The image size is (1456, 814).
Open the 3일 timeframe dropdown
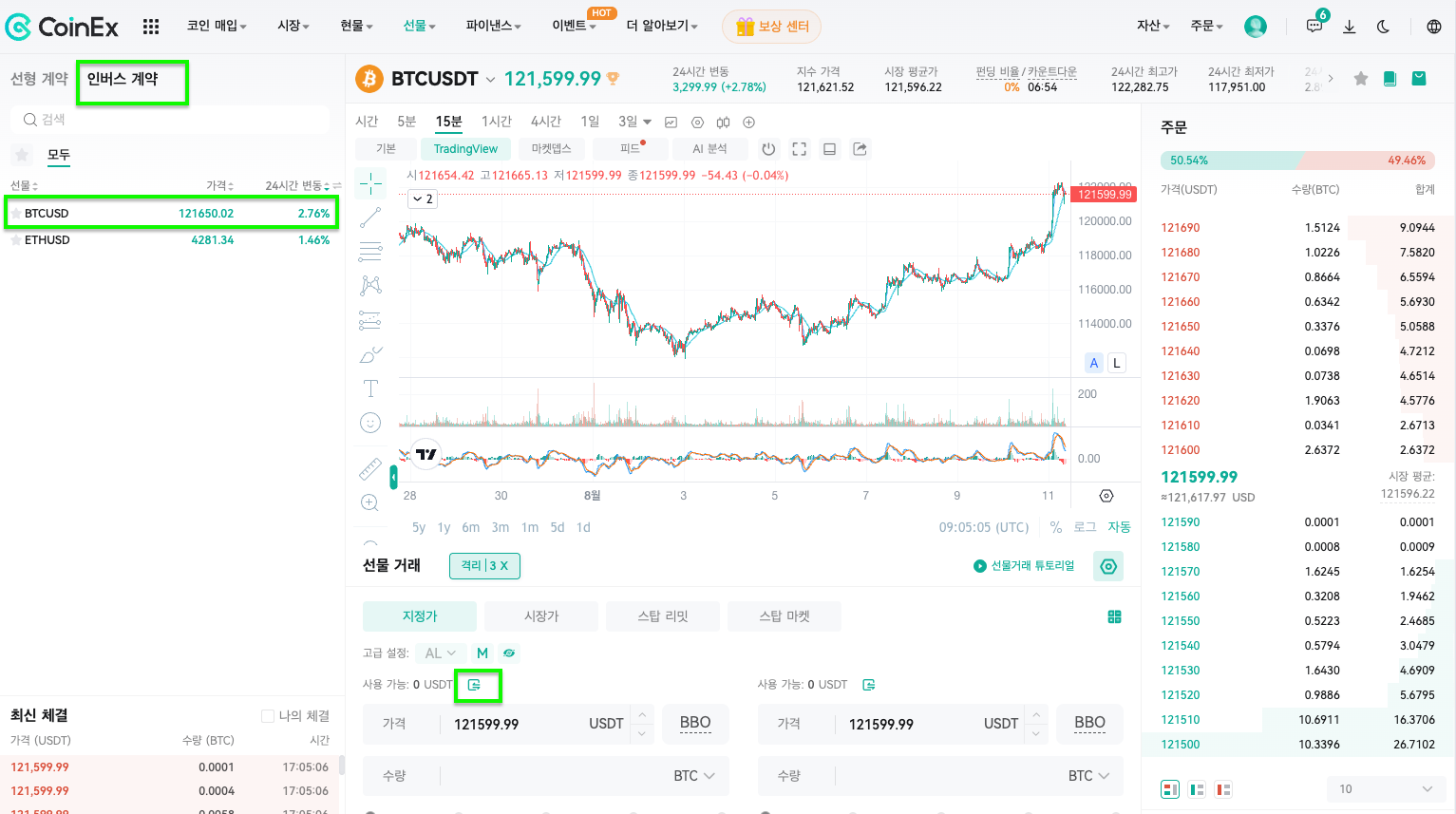pos(633,121)
